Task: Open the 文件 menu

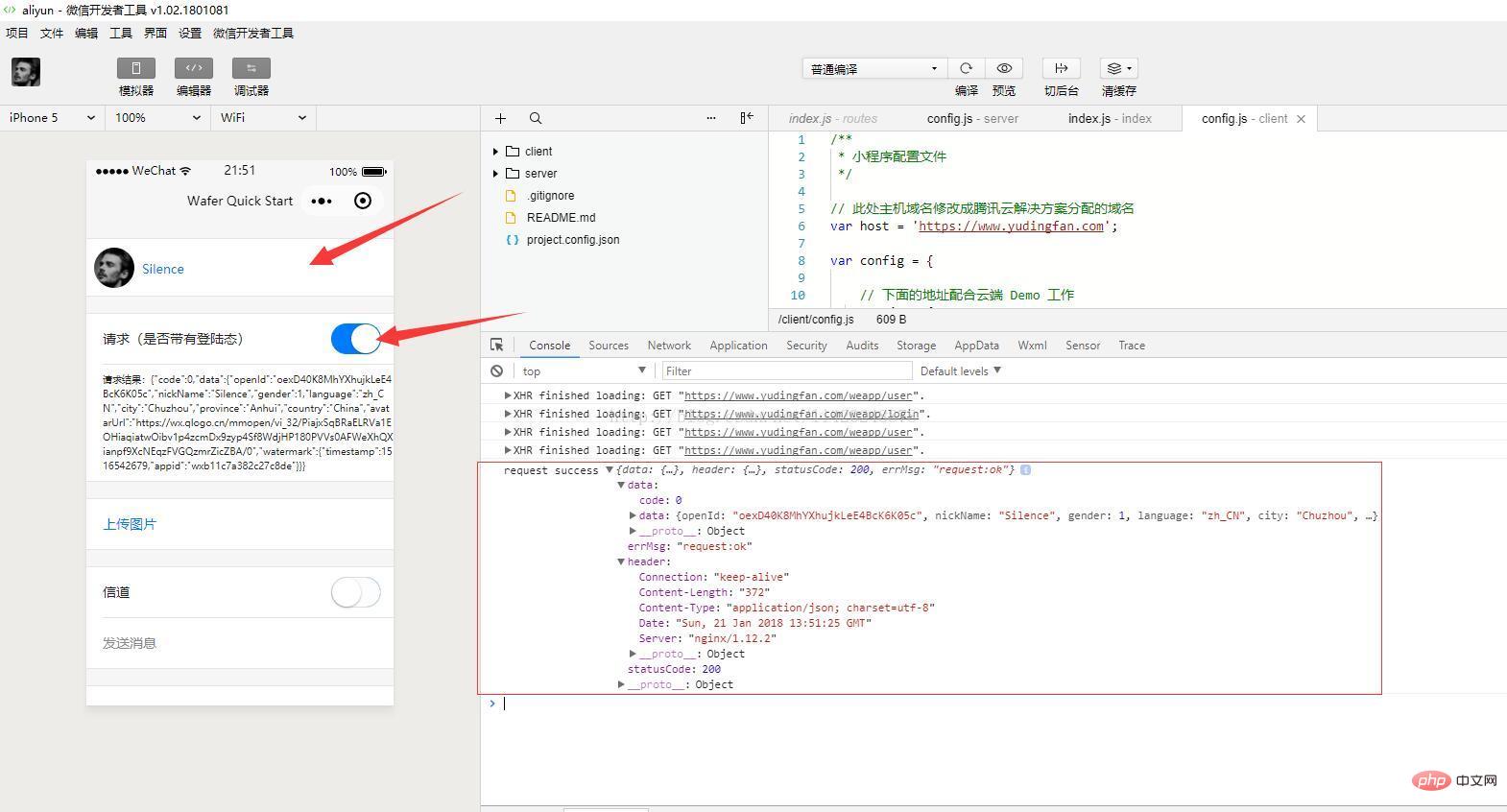Action: click(52, 33)
